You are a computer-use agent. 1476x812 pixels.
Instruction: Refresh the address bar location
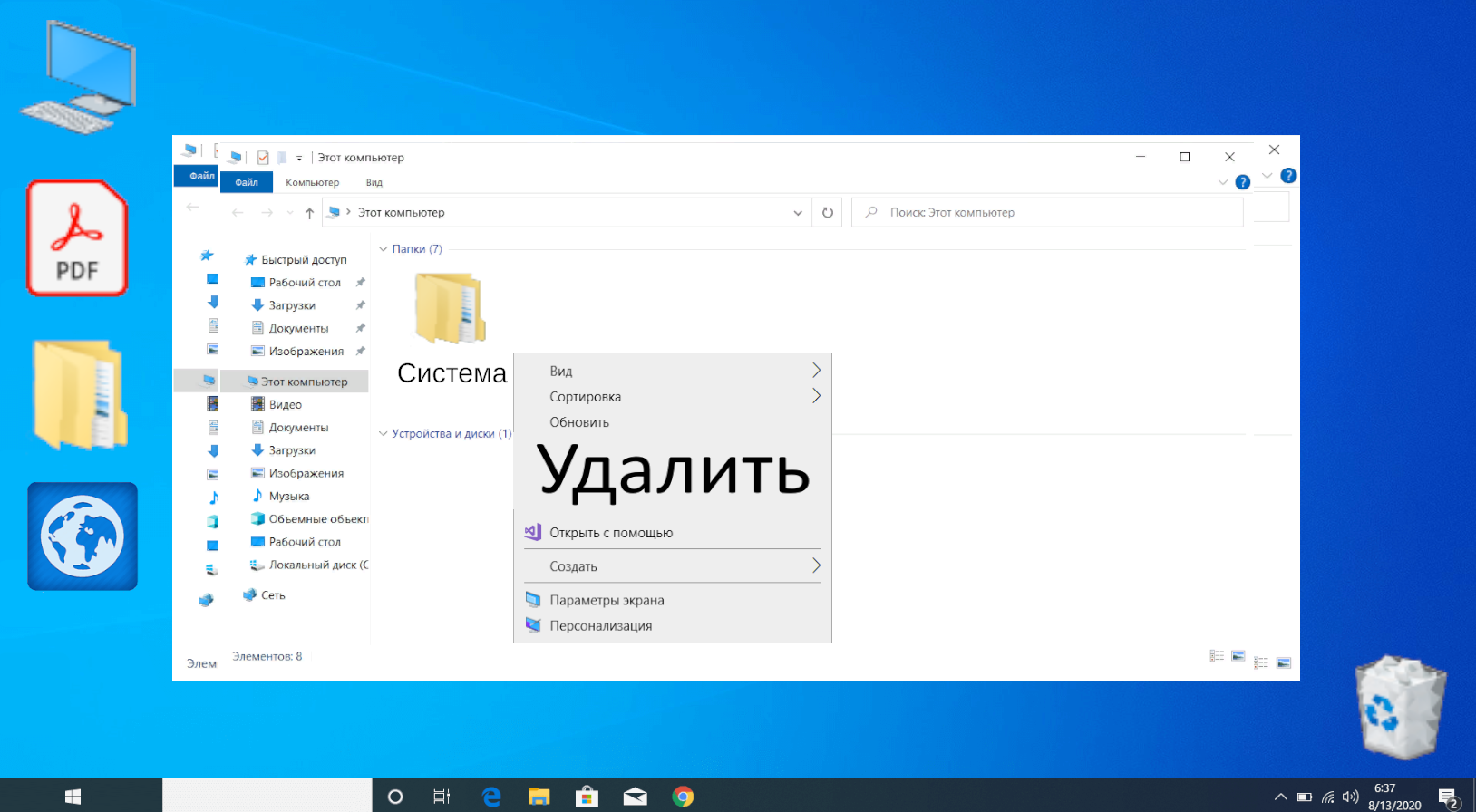tap(828, 213)
